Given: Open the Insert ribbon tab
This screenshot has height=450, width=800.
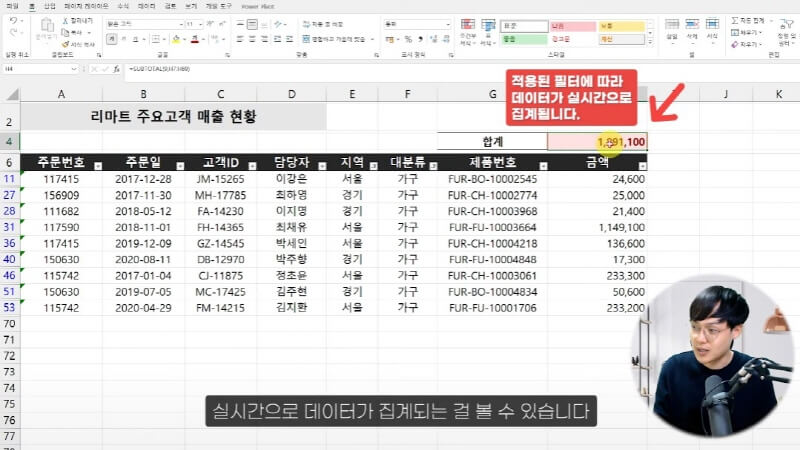Looking at the screenshot, I should 49,6.
